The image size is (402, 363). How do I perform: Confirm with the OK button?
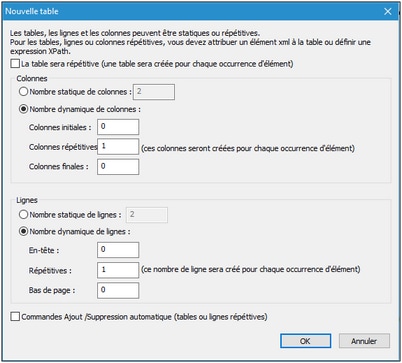click(305, 341)
